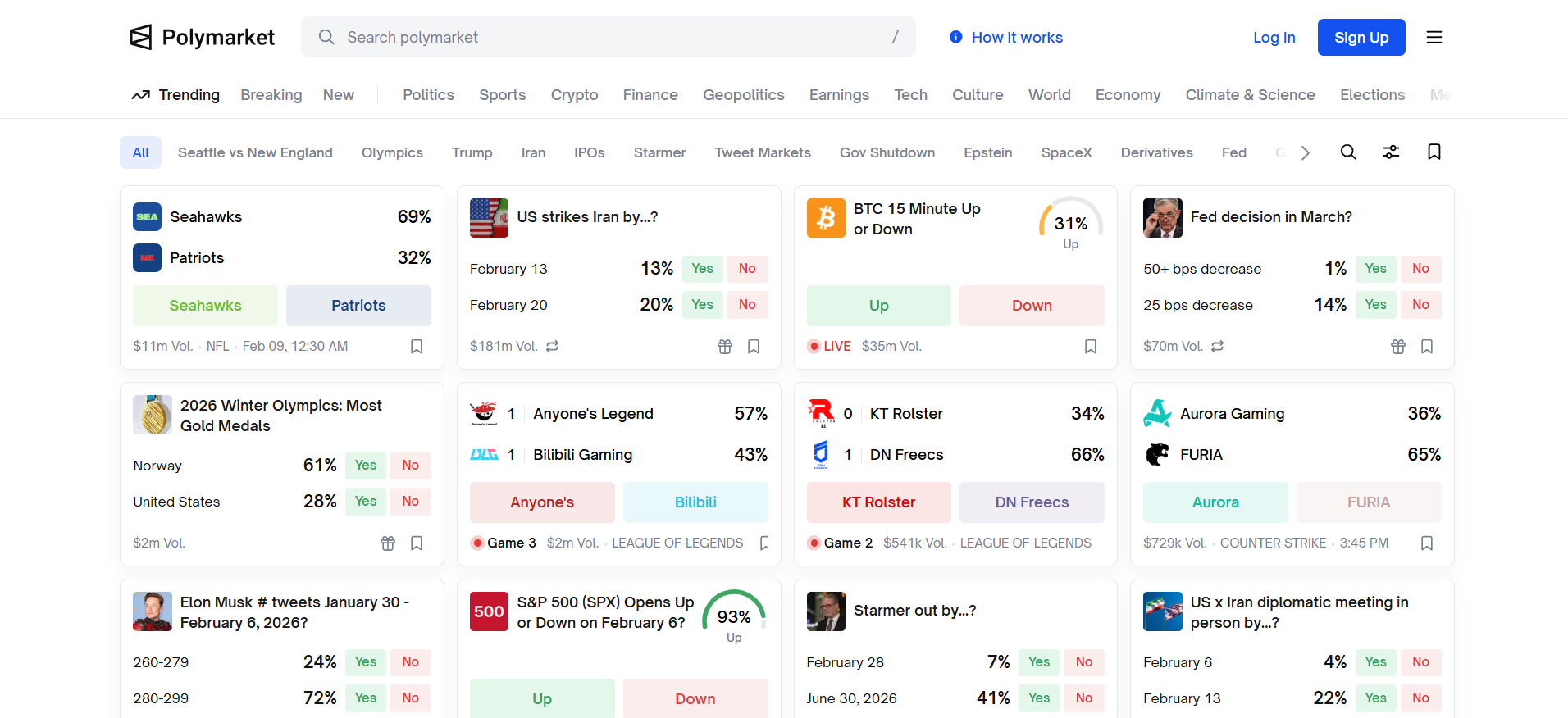Bet on Patriots button
This screenshot has width=1568, height=718.
point(358,306)
